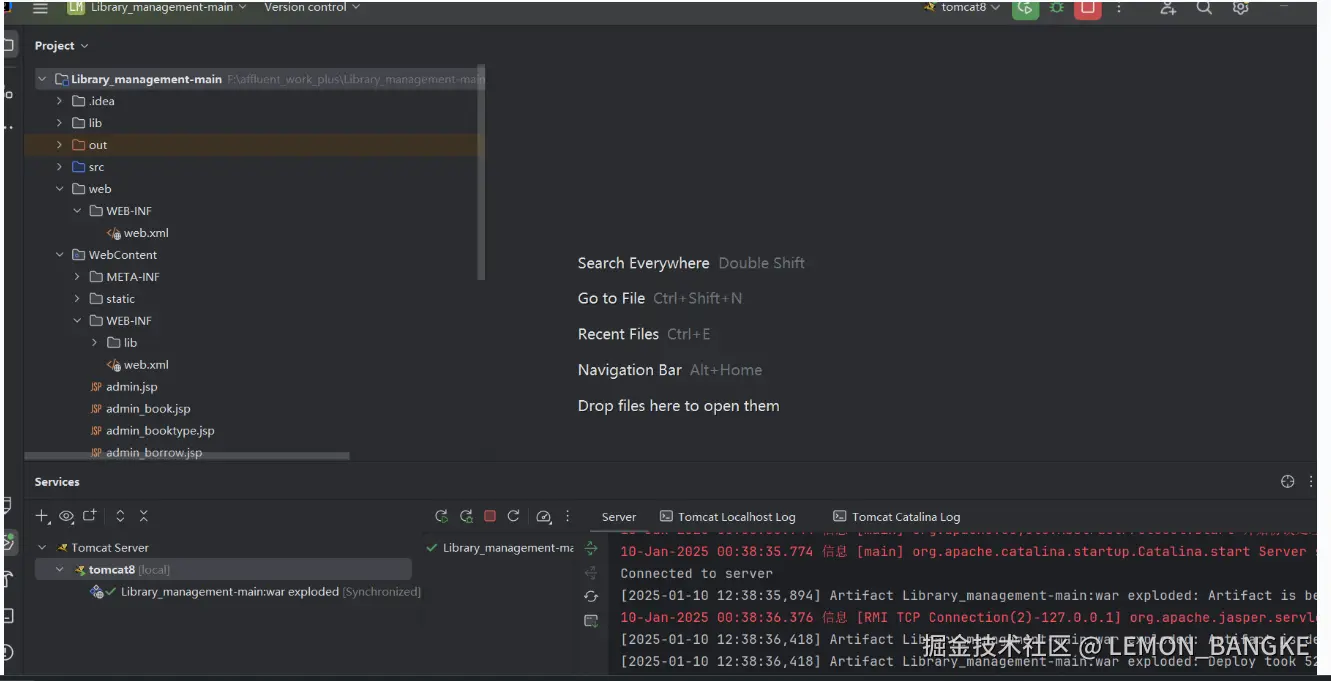
Task: Open IDE settings gear icon
Action: [1241, 8]
